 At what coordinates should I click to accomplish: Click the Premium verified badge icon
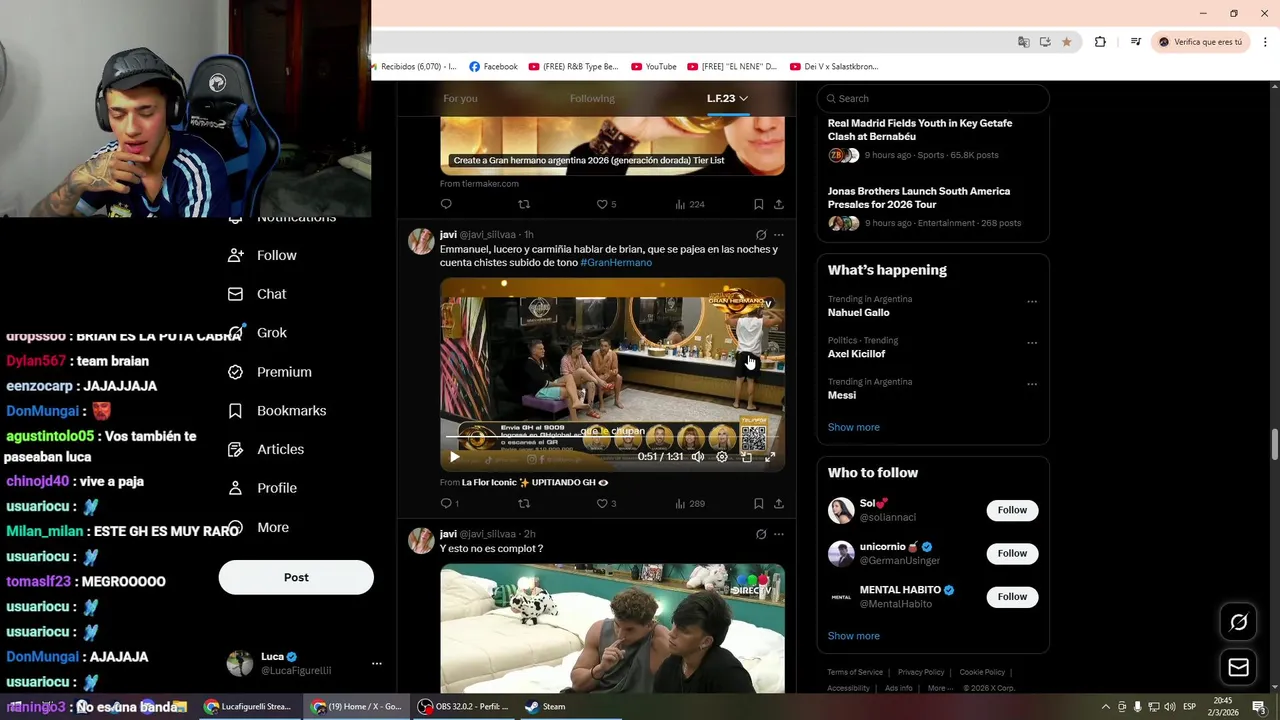pos(235,371)
